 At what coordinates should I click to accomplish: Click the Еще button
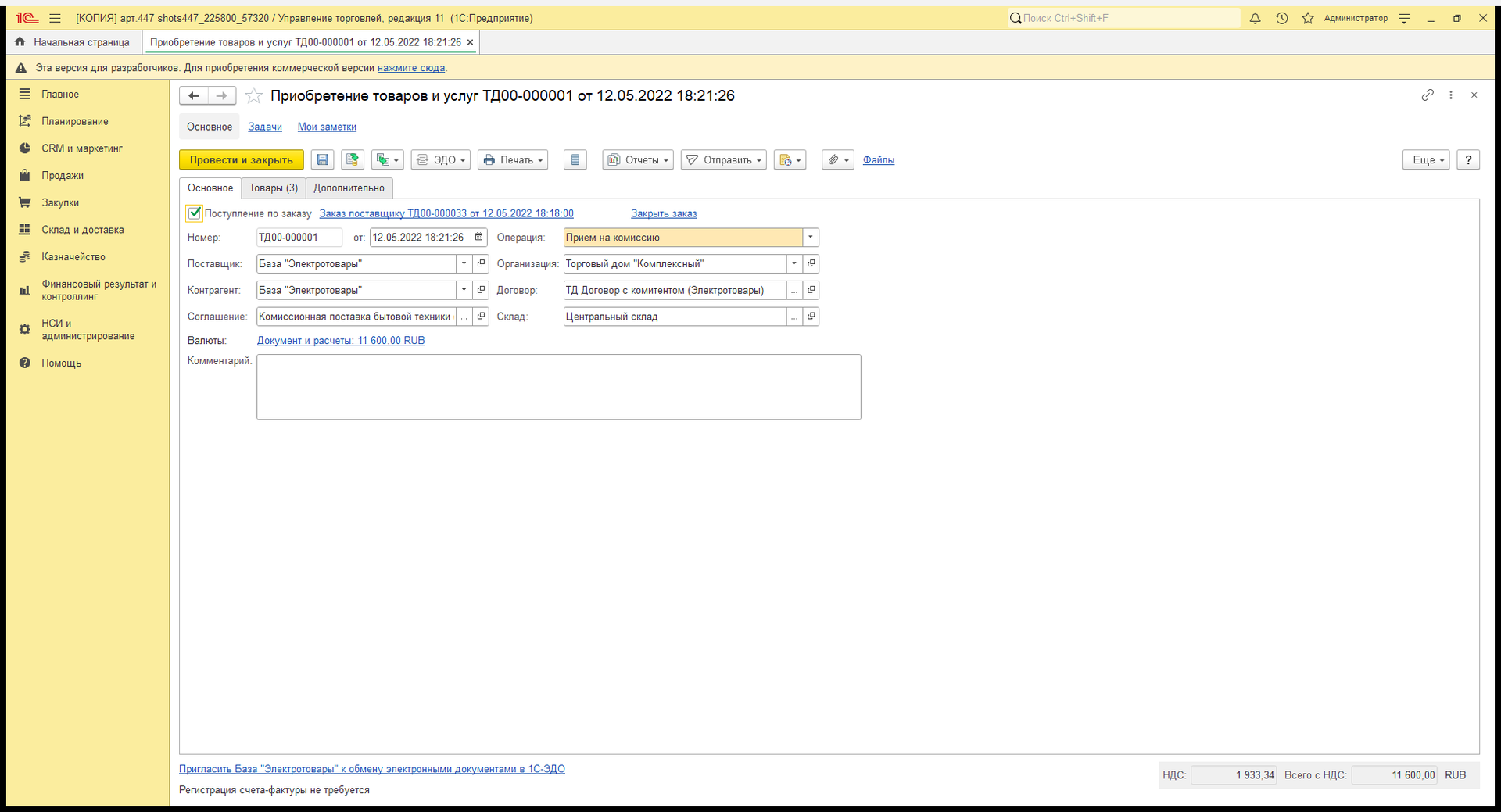(x=1427, y=159)
